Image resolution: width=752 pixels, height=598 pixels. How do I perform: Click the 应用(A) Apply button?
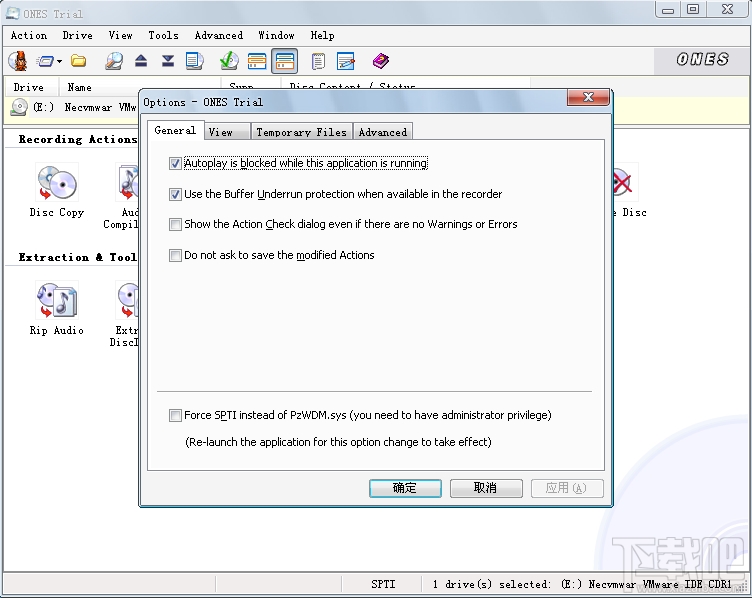567,488
